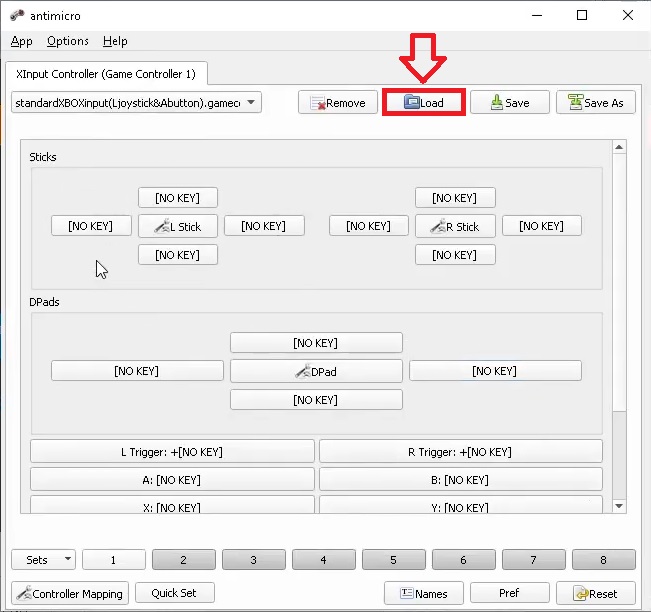
Task: Open the App menu
Action: [22, 41]
